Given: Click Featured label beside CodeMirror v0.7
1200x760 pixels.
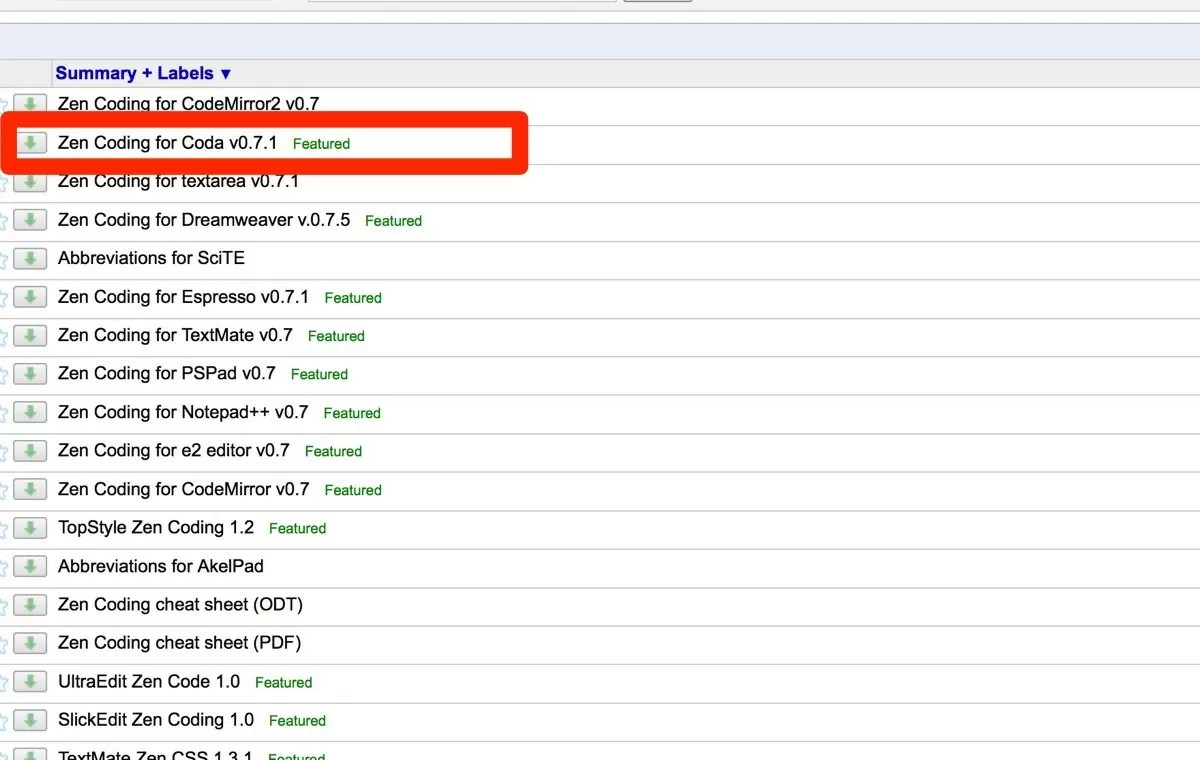Looking at the screenshot, I should [x=353, y=490].
